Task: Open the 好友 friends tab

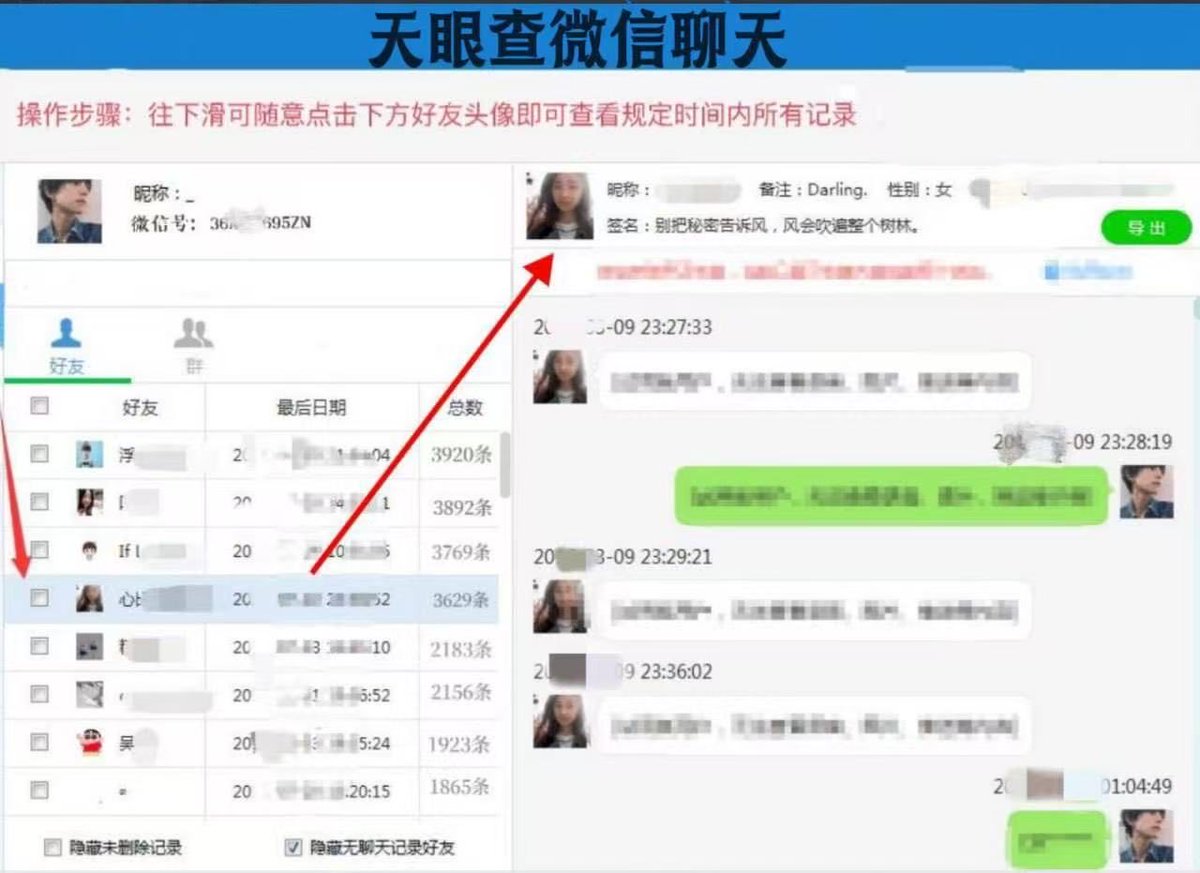Action: (x=67, y=347)
